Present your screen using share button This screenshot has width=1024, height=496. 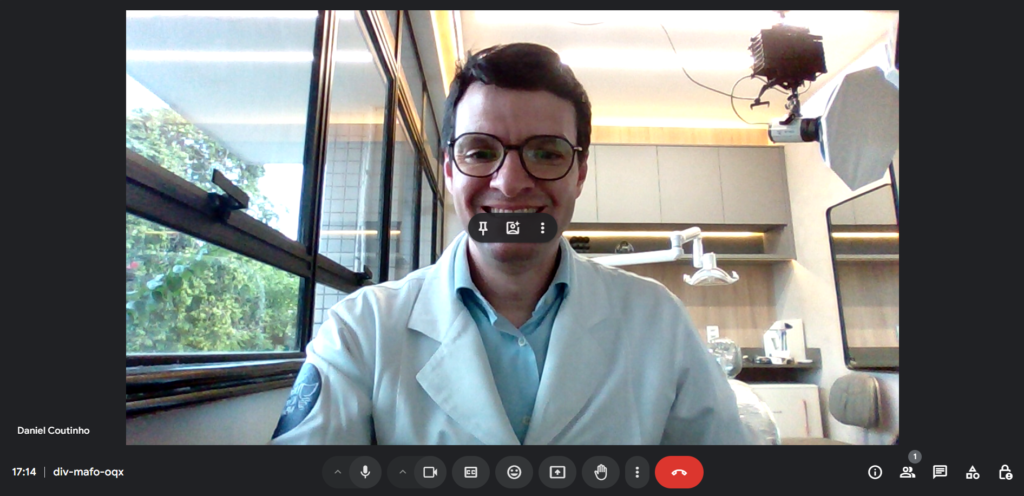[557, 472]
